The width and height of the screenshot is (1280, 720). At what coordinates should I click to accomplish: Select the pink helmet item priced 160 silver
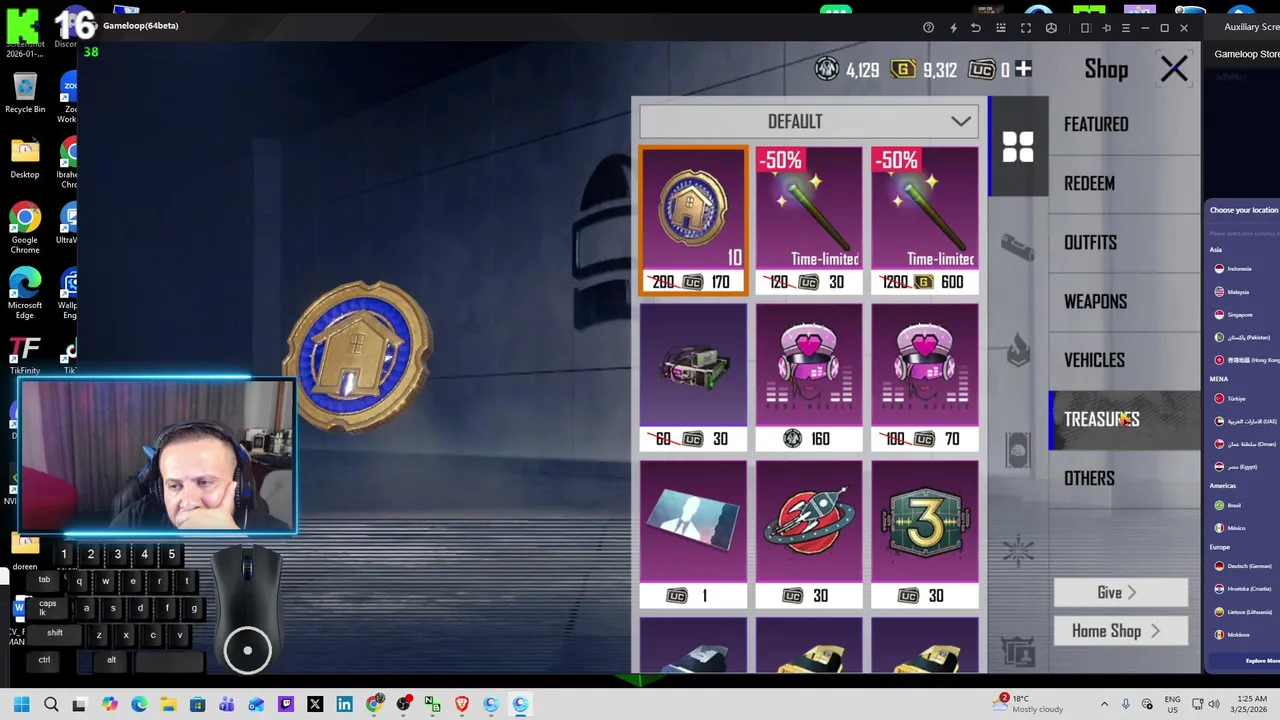point(809,378)
